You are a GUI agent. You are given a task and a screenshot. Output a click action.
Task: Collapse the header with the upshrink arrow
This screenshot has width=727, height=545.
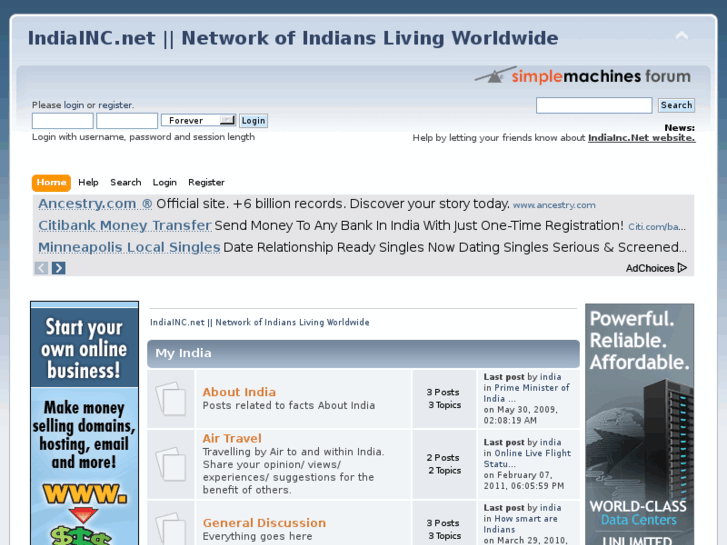[x=681, y=36]
